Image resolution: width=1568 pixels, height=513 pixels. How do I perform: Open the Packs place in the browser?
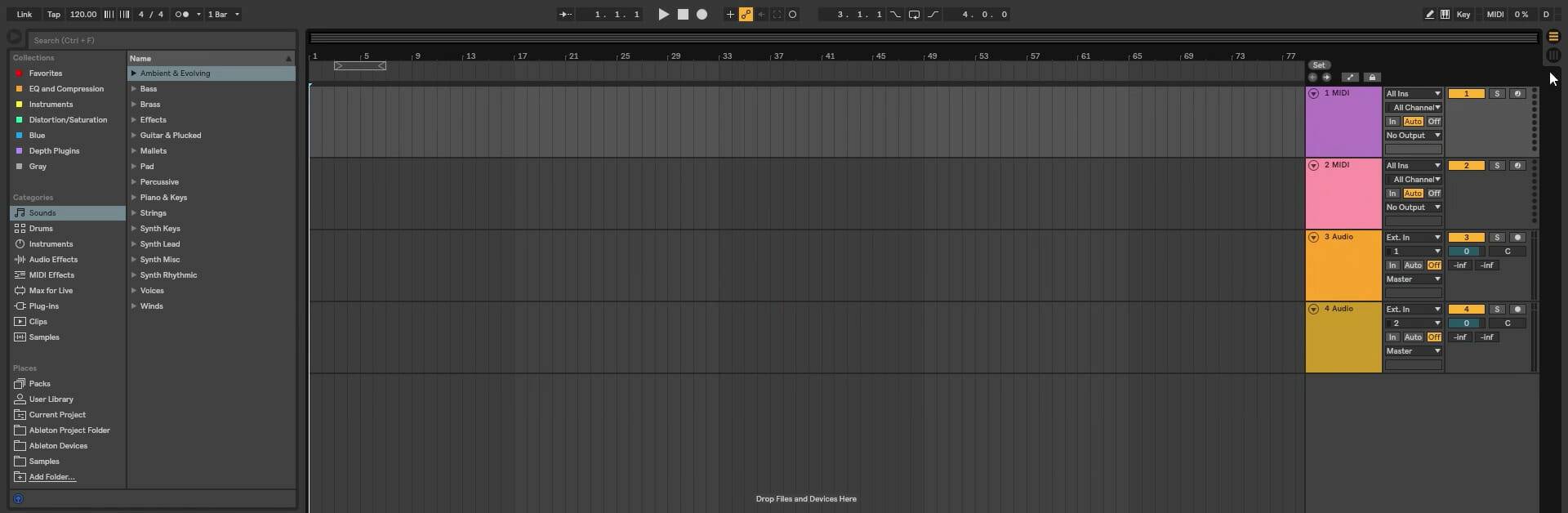(x=39, y=384)
